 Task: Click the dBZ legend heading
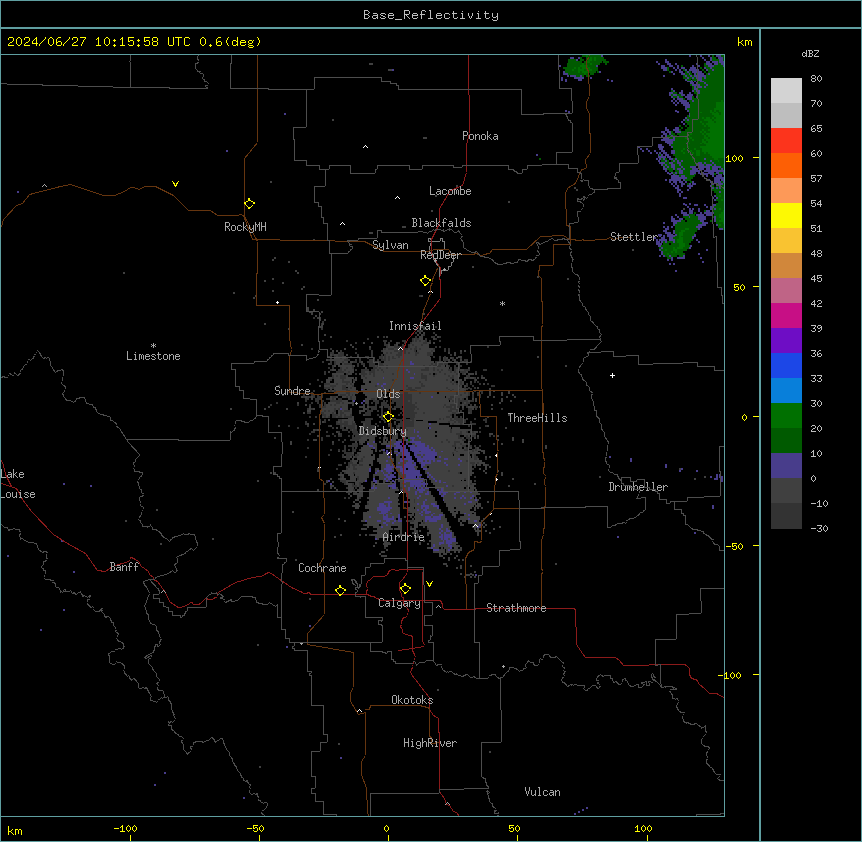pyautogui.click(x=810, y=53)
